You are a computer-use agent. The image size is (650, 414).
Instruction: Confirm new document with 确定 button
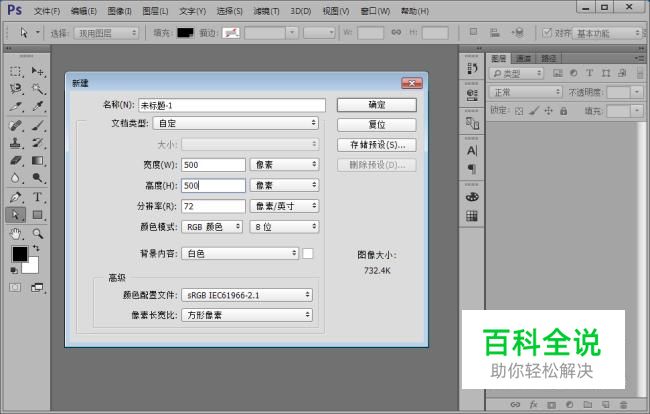(377, 105)
